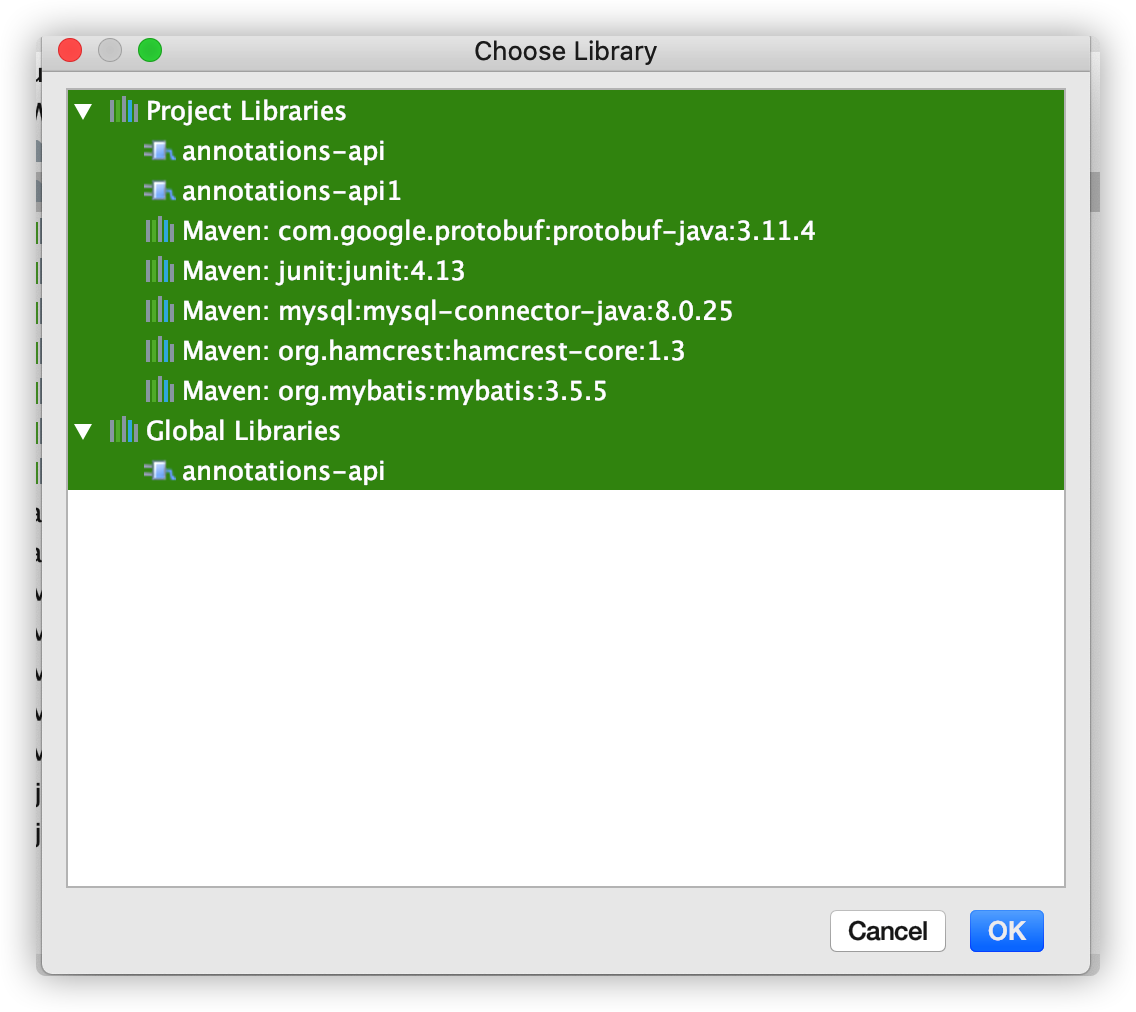Viewport: 1136px width, 1012px height.
Task: Collapse the Global Libraries tree node
Action: pos(84,431)
